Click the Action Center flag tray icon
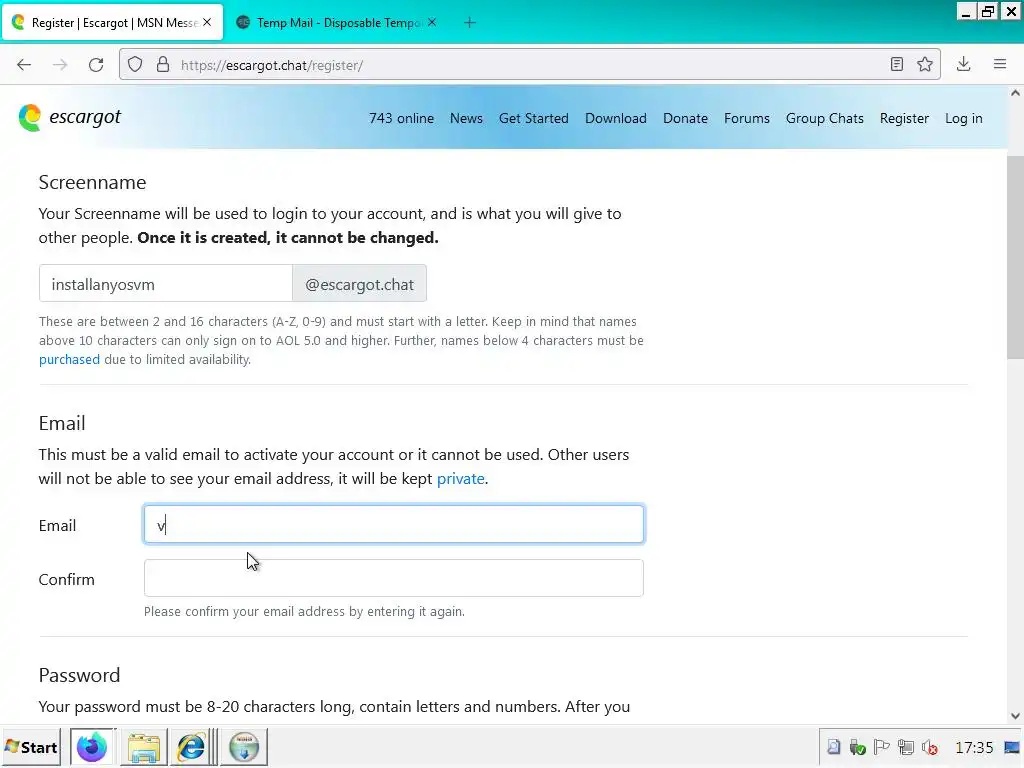This screenshot has height=768, width=1024. 881,747
